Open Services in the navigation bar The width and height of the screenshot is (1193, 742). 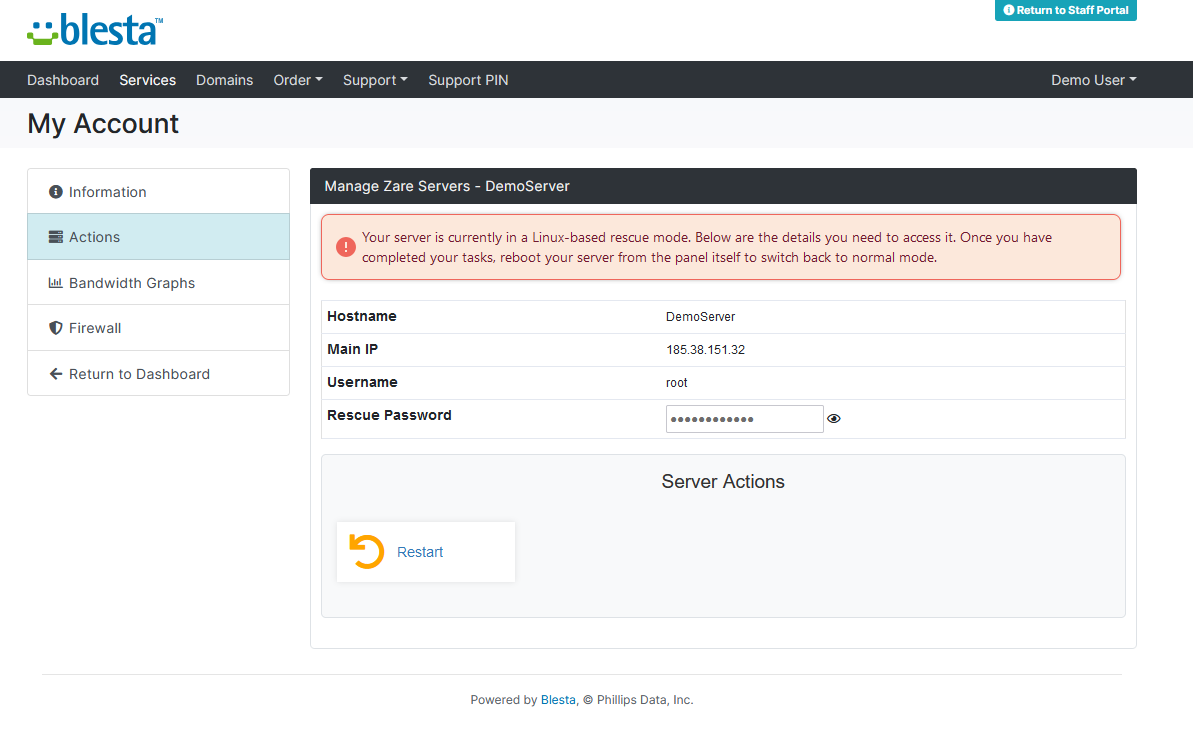(x=148, y=80)
